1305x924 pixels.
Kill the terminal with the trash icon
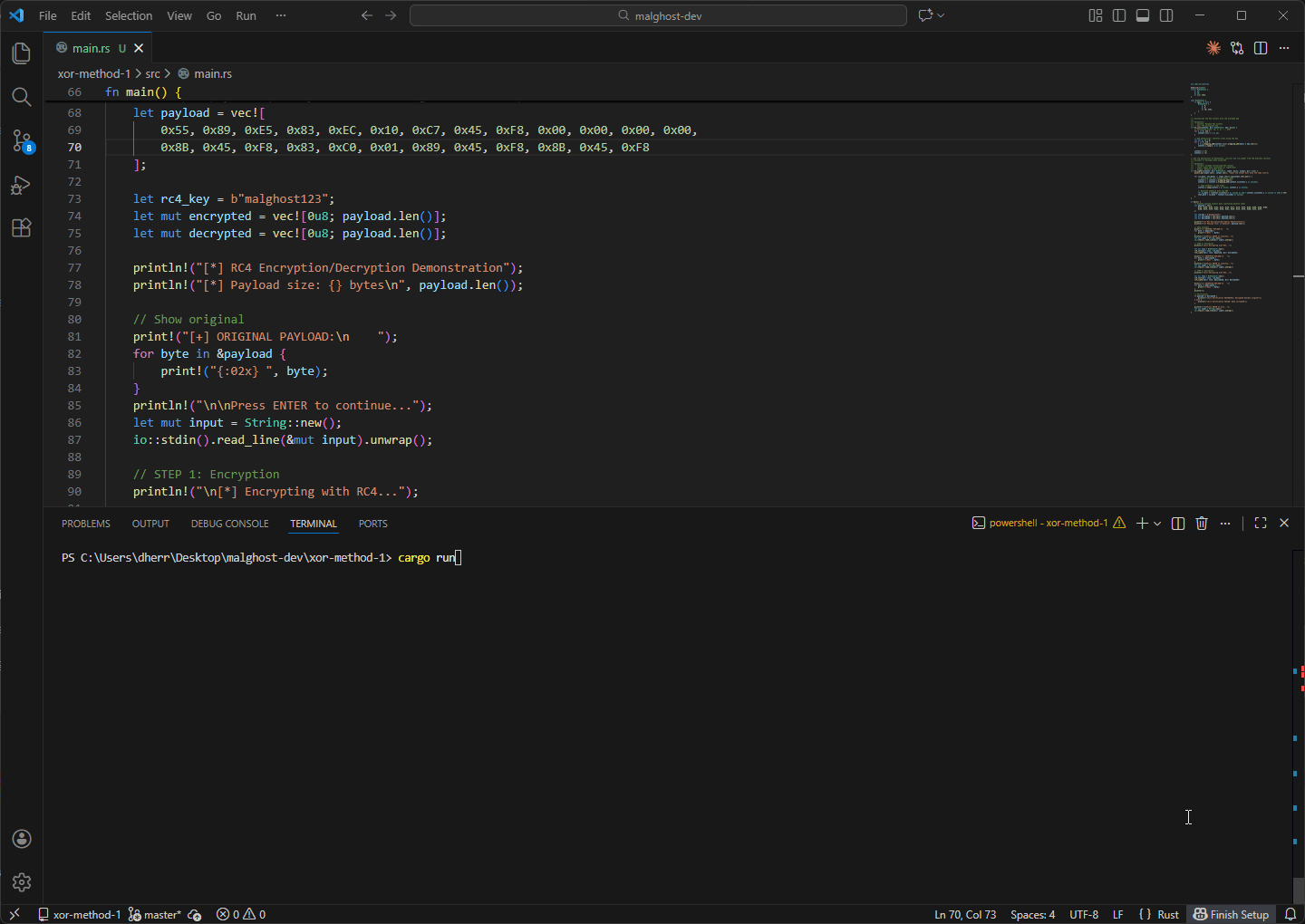[1202, 523]
